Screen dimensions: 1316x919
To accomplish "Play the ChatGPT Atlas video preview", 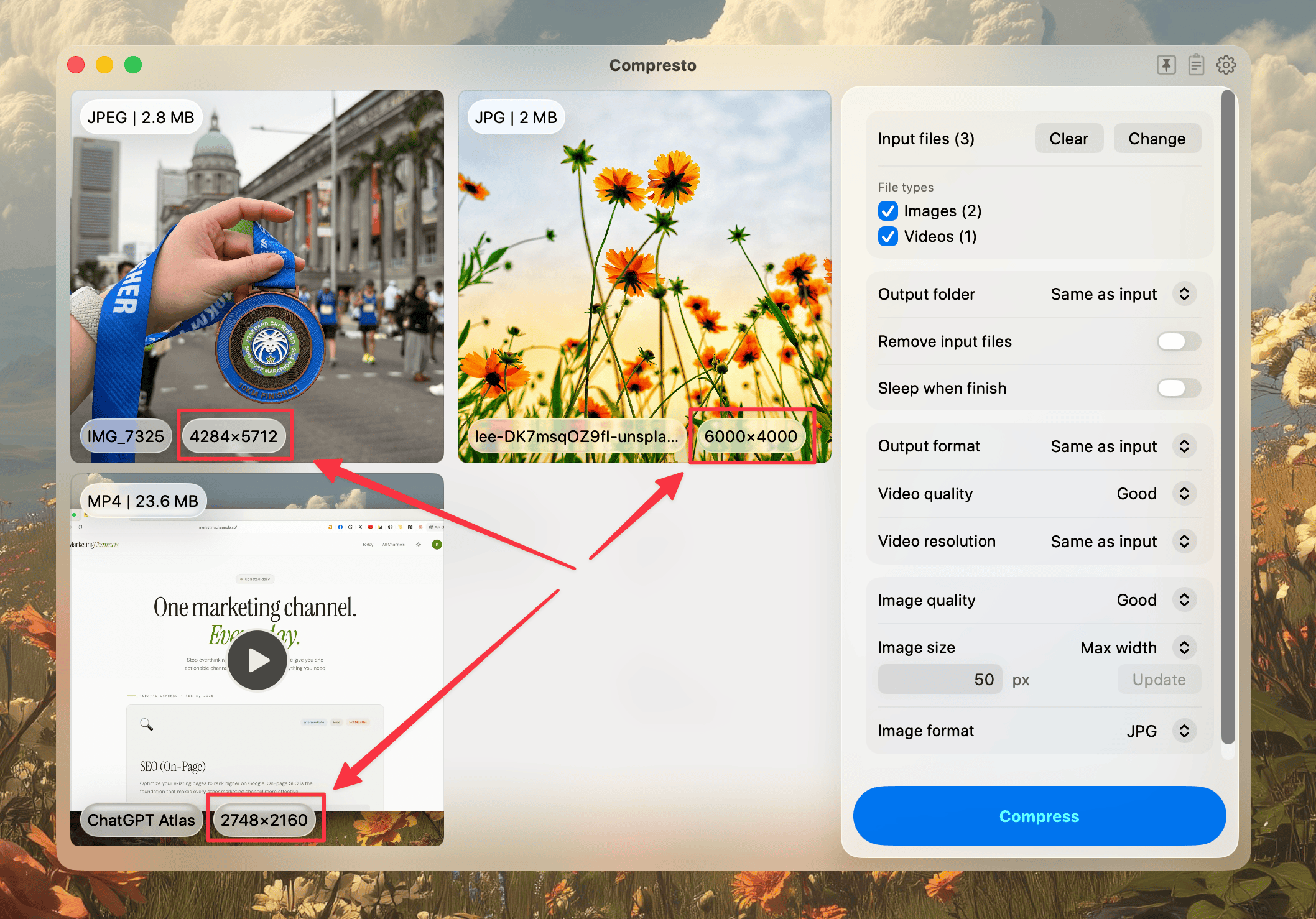I will 257,660.
